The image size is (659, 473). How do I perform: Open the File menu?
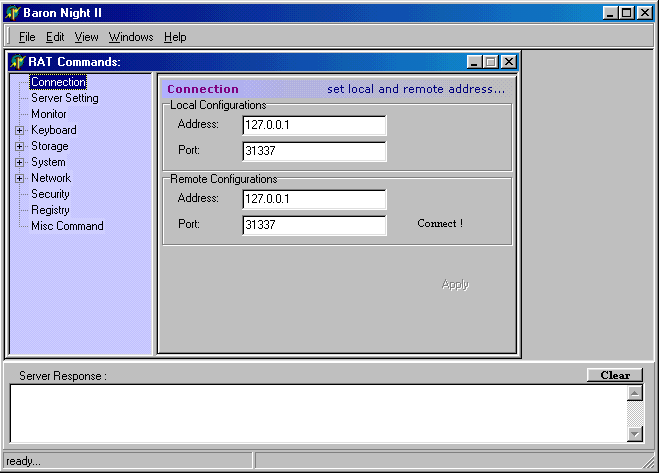coord(26,37)
